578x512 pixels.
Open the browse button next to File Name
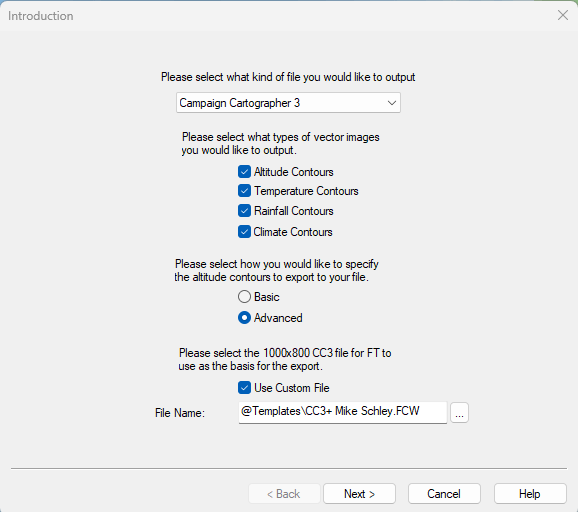pos(459,412)
